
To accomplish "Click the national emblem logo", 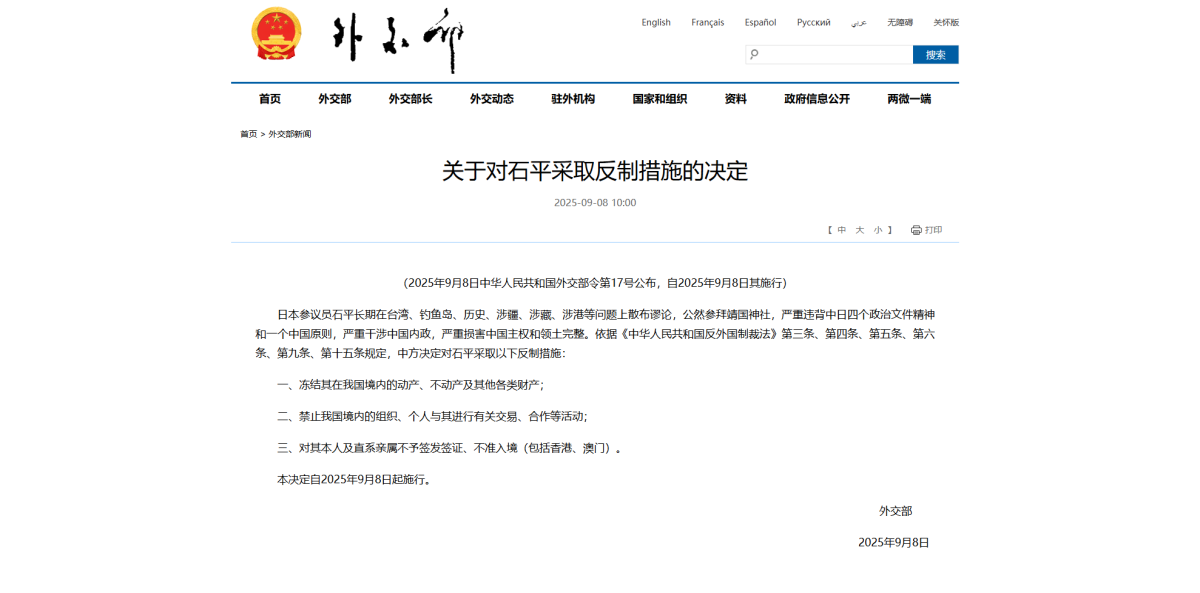I will 276,35.
